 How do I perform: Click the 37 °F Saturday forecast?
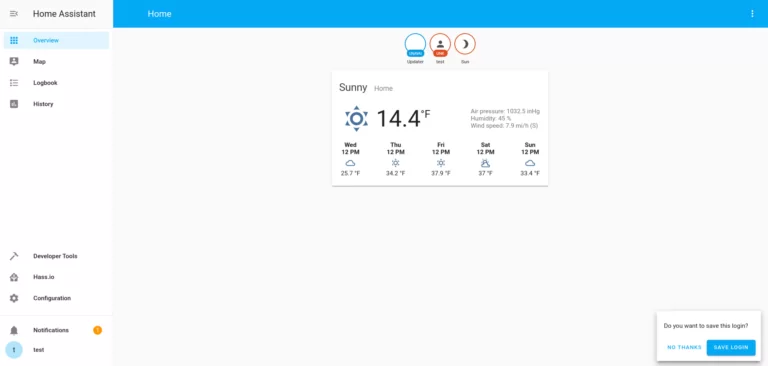[x=485, y=173]
